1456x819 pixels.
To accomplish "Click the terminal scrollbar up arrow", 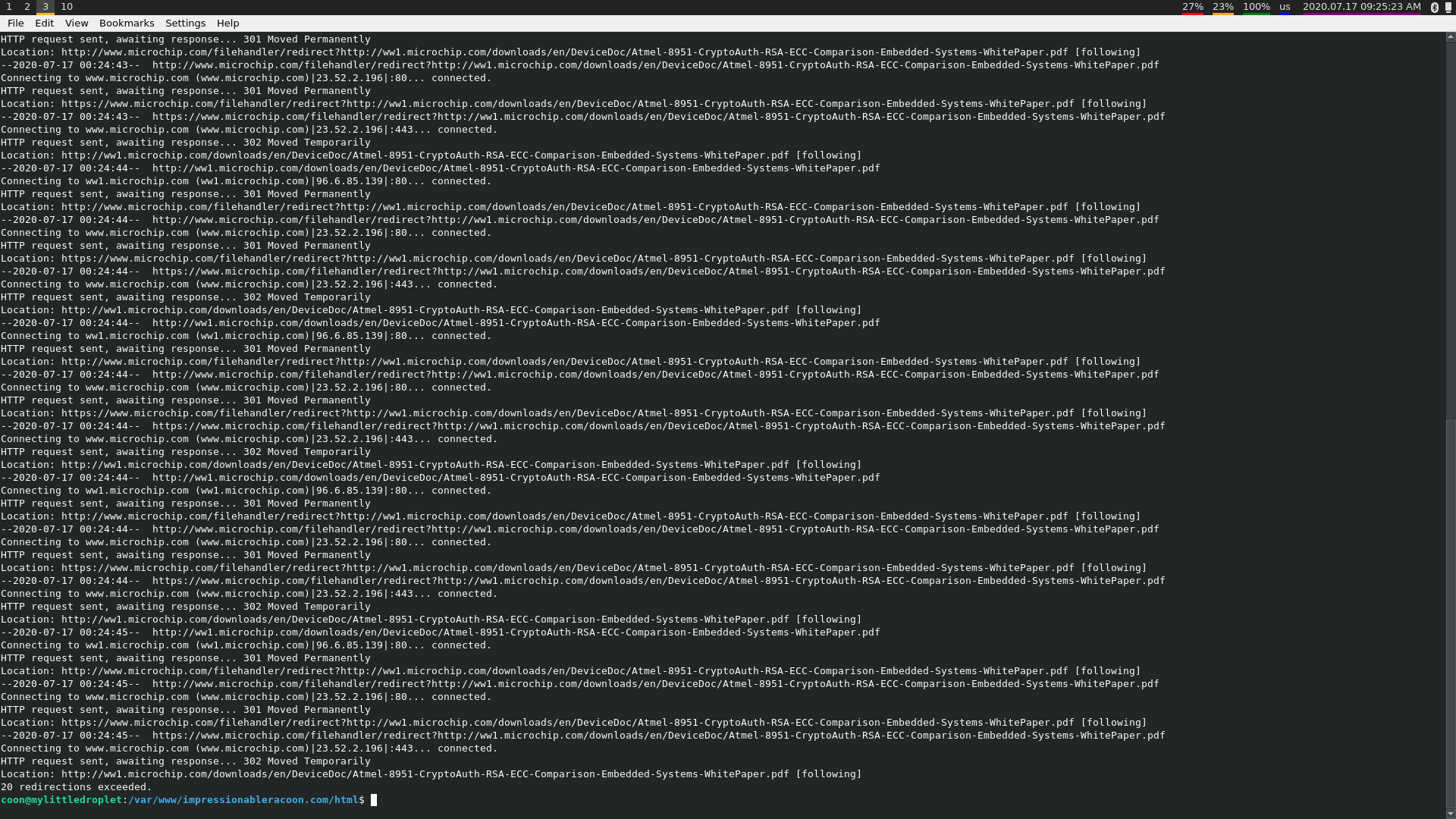I will coord(1451,36).
